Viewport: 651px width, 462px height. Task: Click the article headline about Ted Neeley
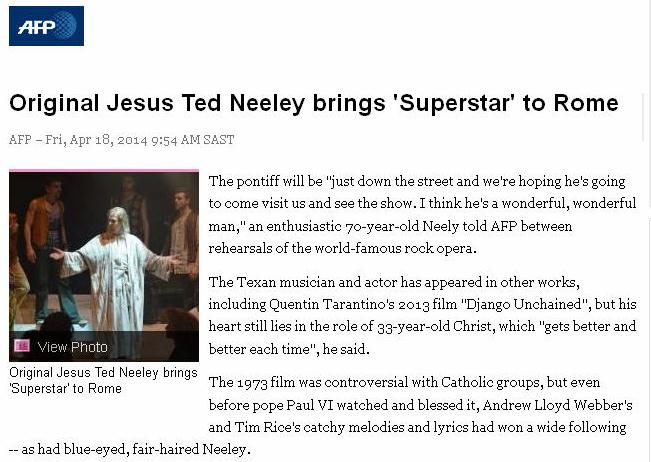(x=313, y=103)
